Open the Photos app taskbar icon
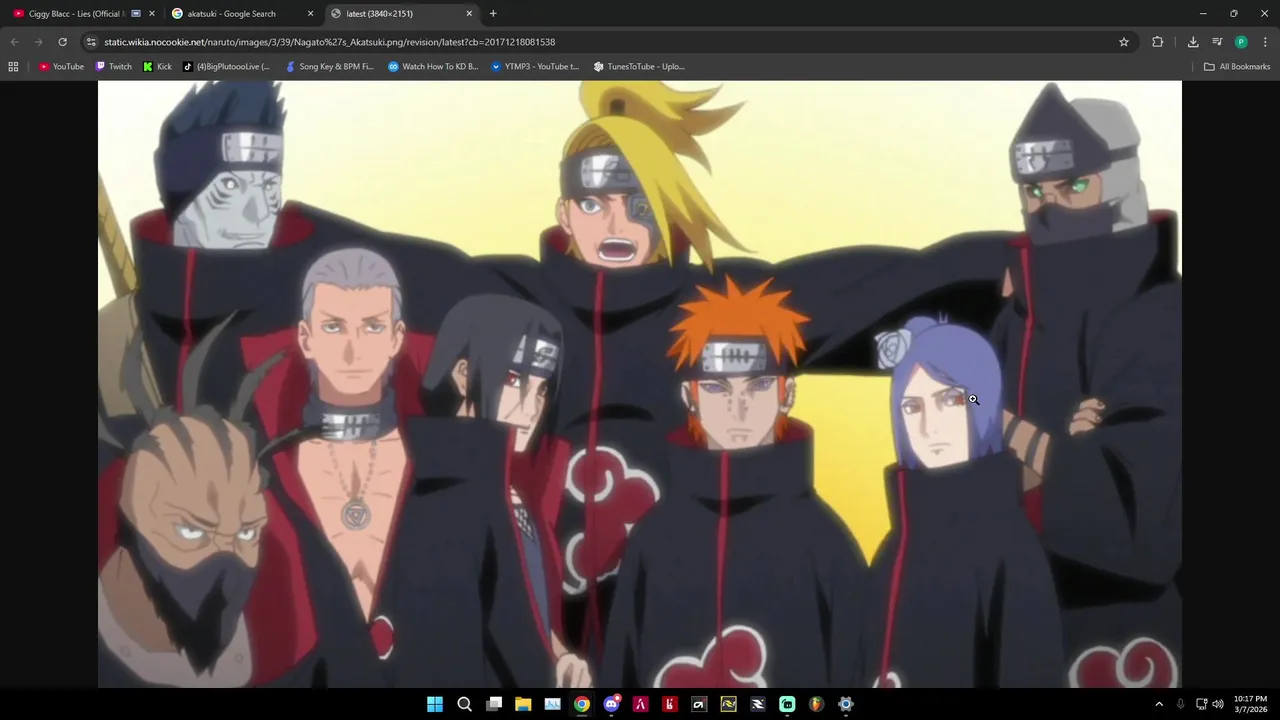1280x720 pixels. point(552,704)
